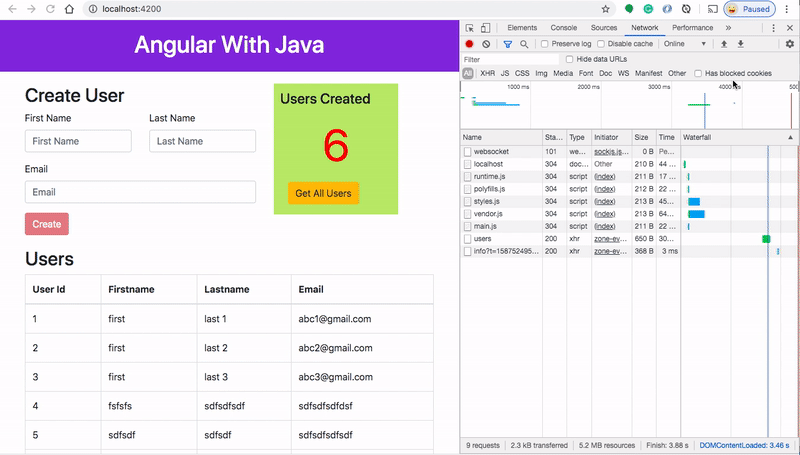Open the browser home page
The image size is (800, 455).
[x=69, y=9]
